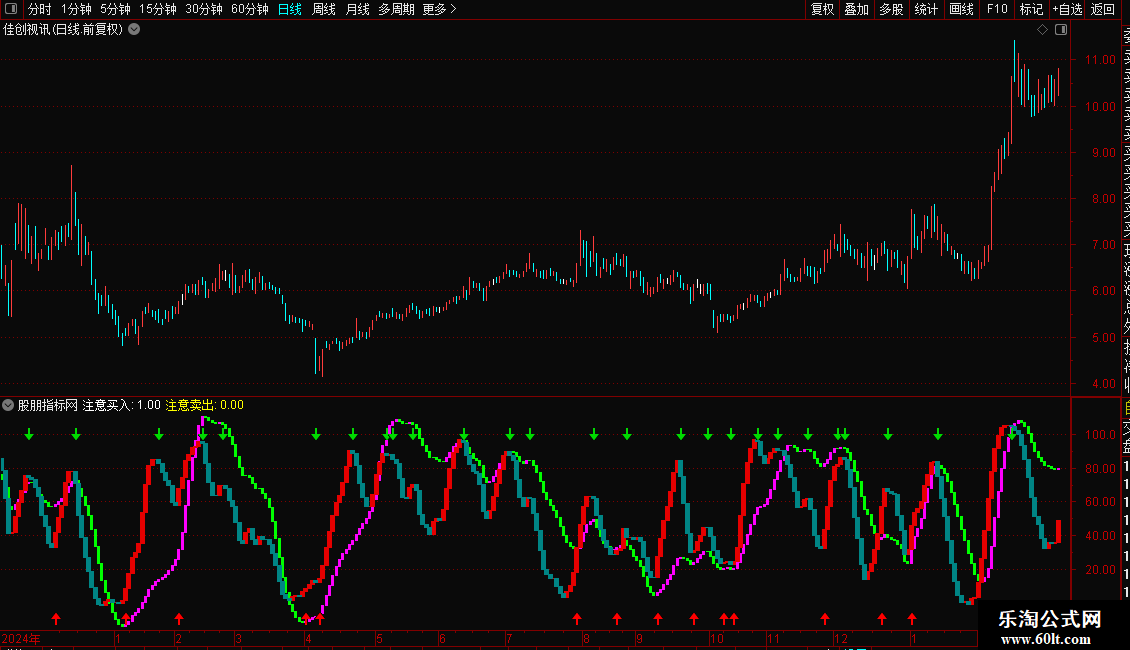
Task: Select the 15分钟 period tab
Action: point(158,9)
